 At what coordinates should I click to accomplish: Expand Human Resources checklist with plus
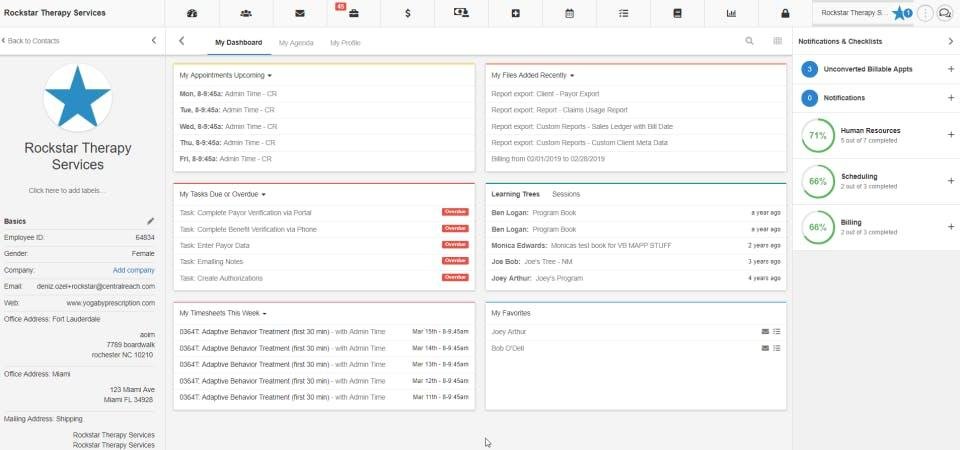951,135
